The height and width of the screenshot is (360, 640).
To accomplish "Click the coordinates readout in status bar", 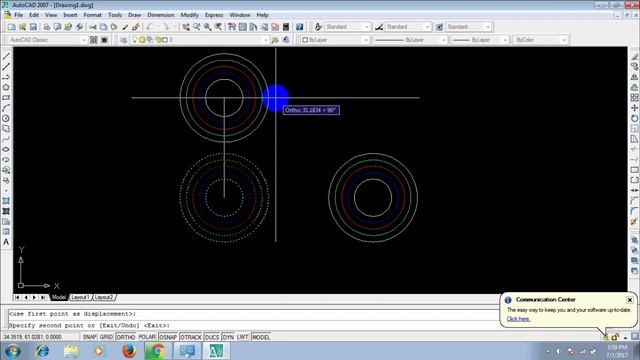I will click(33, 337).
